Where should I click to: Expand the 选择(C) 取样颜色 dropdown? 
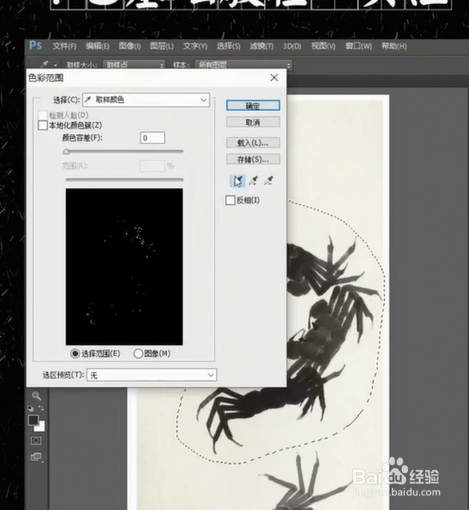(146, 100)
